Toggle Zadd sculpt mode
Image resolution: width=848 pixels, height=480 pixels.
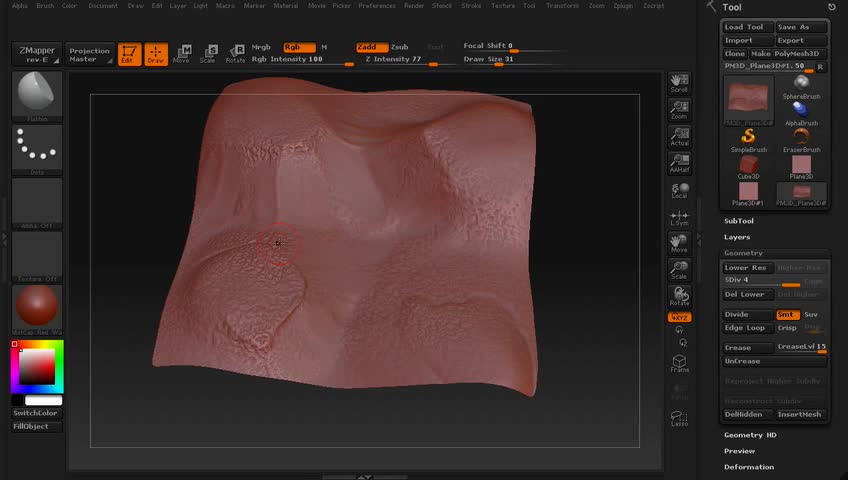click(x=372, y=47)
